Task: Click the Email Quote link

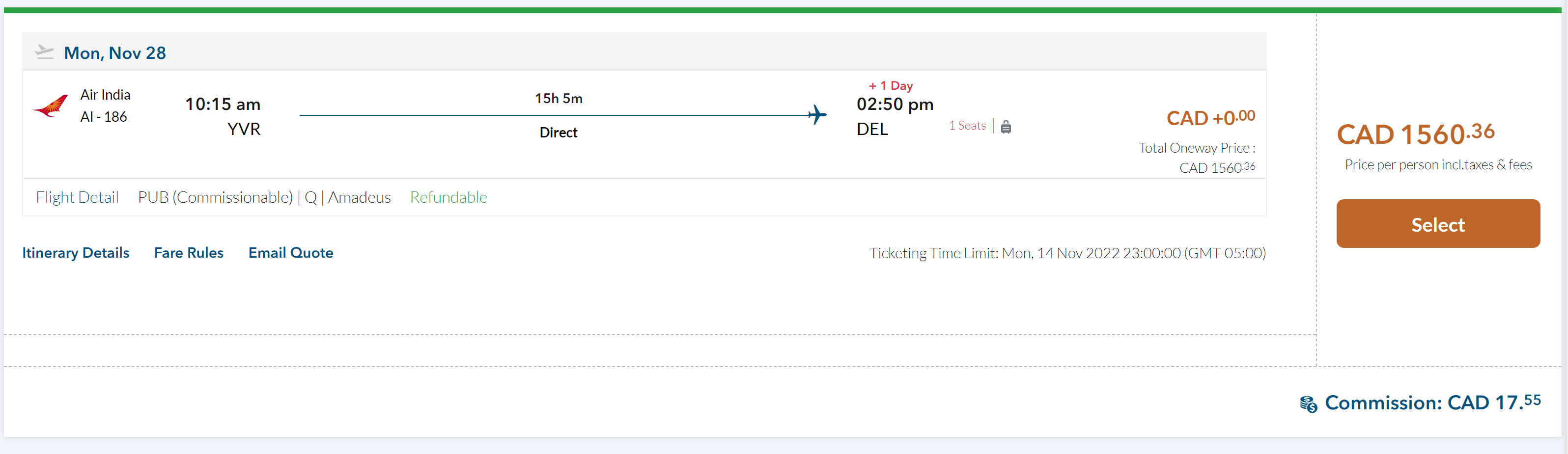Action: [290, 253]
